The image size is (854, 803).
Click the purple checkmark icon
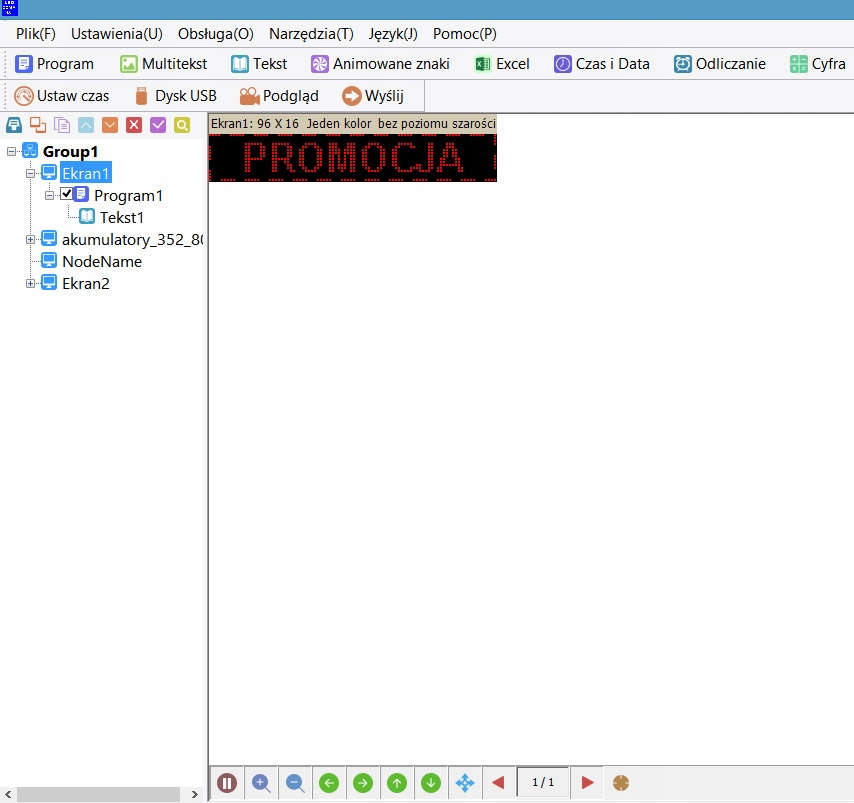[158, 125]
